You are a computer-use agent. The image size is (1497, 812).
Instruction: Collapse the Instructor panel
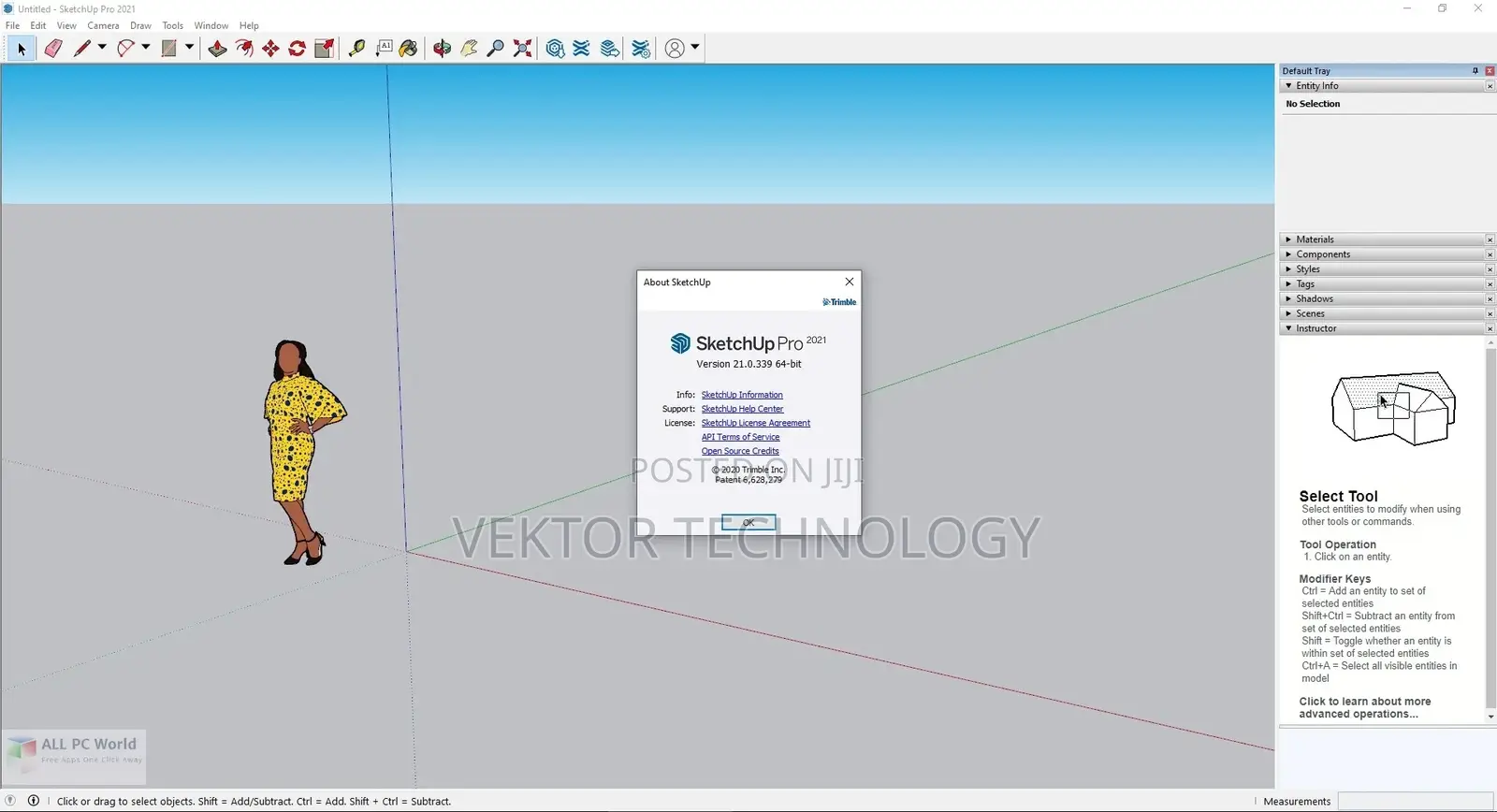click(1288, 329)
